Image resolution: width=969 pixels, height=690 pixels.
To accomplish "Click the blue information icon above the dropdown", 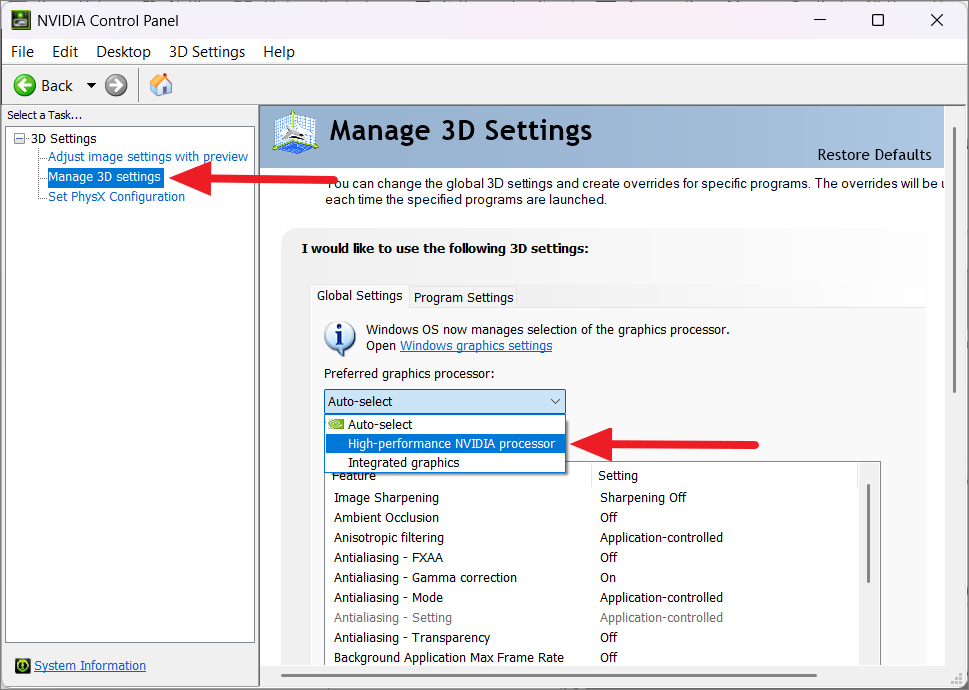I will [339, 337].
